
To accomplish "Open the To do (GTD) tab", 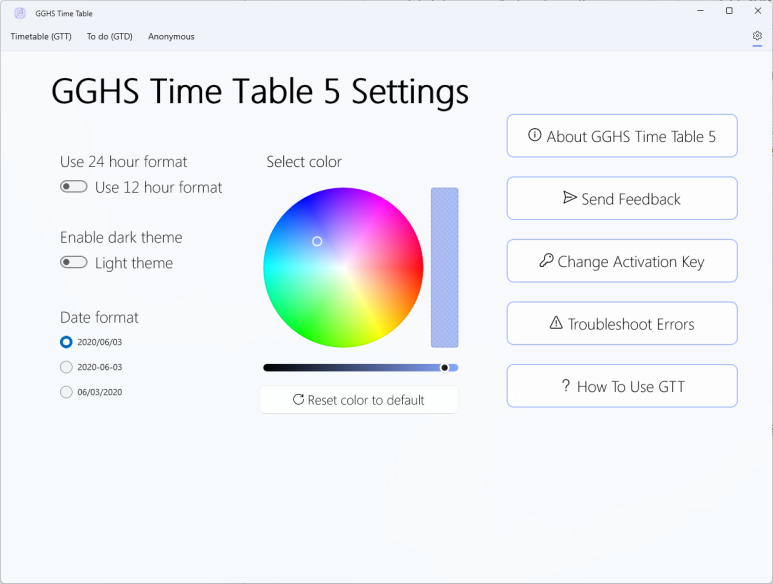I will tap(109, 36).
